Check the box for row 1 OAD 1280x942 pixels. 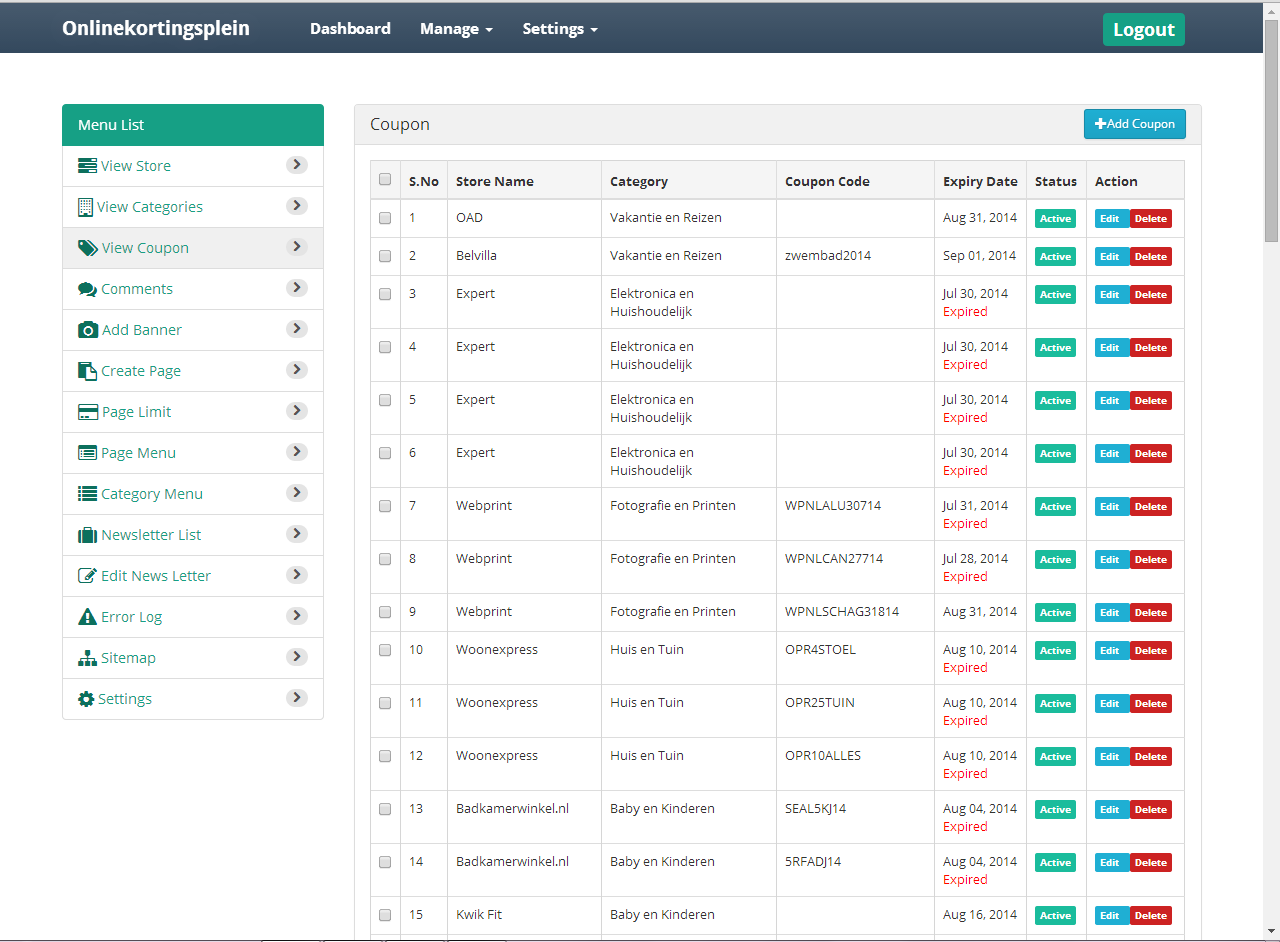click(x=385, y=218)
